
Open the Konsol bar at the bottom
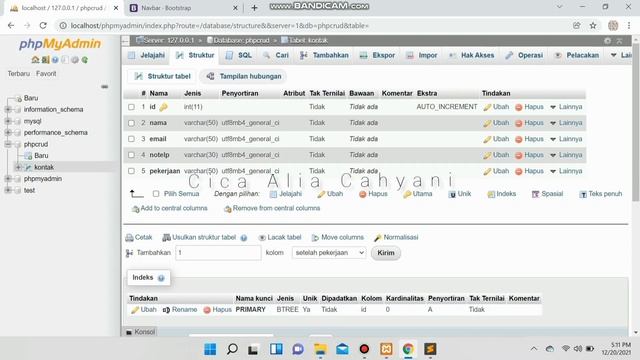[140, 332]
